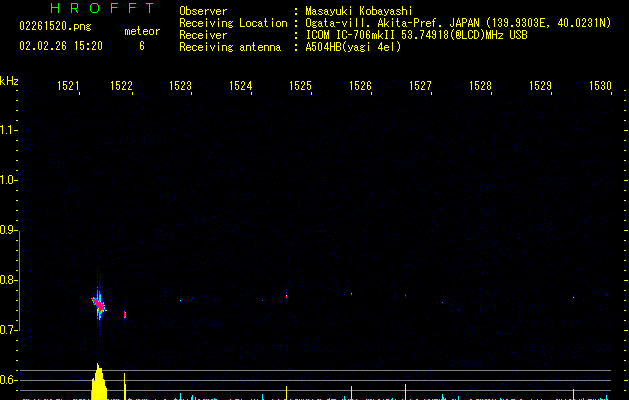Click the faint echo just before 1526
Viewport: 629px width, 400px height.
coord(351,294)
